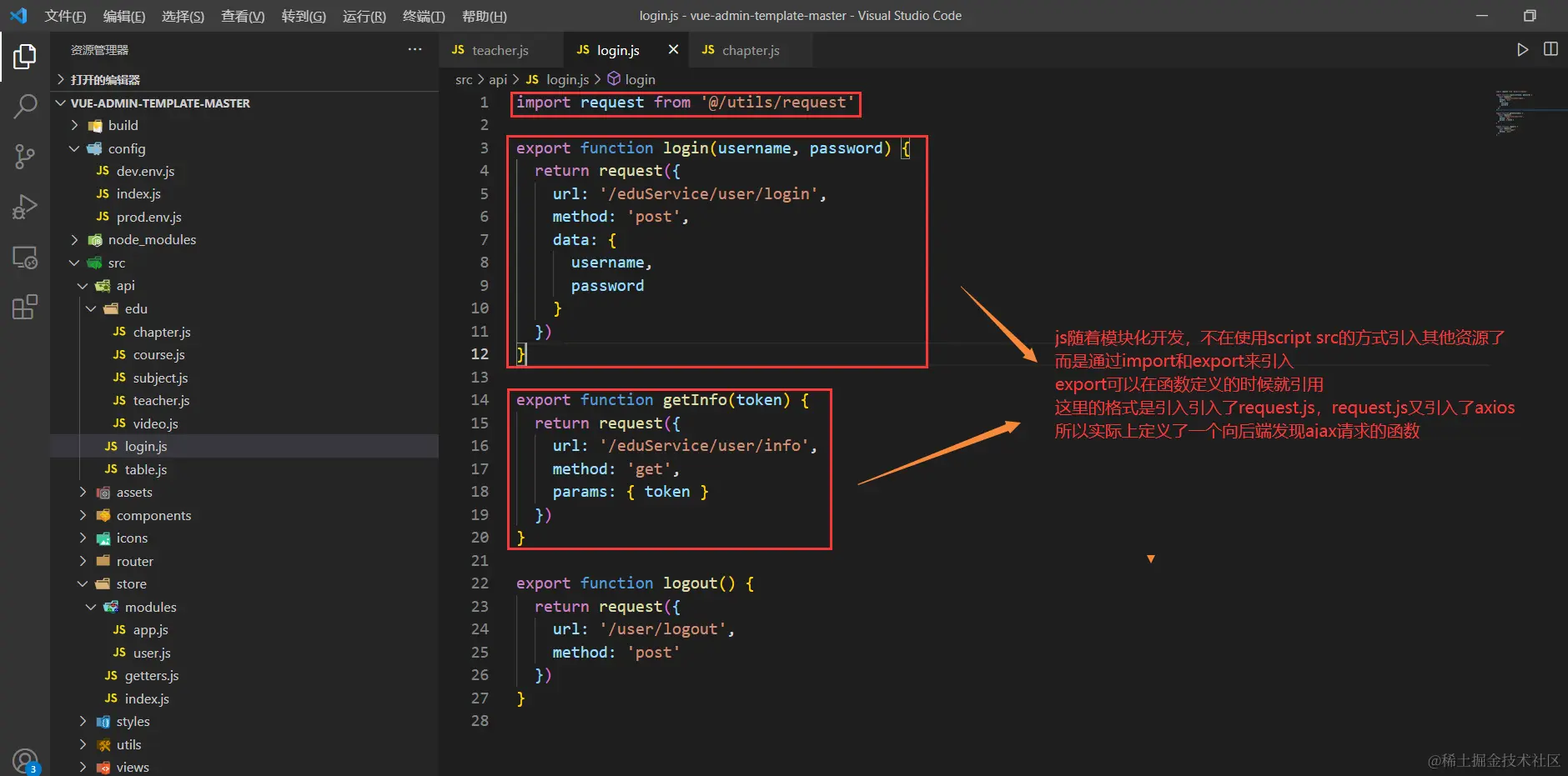The height and width of the screenshot is (776, 1568).
Task: Click the Run code play icon
Action: point(1522,50)
